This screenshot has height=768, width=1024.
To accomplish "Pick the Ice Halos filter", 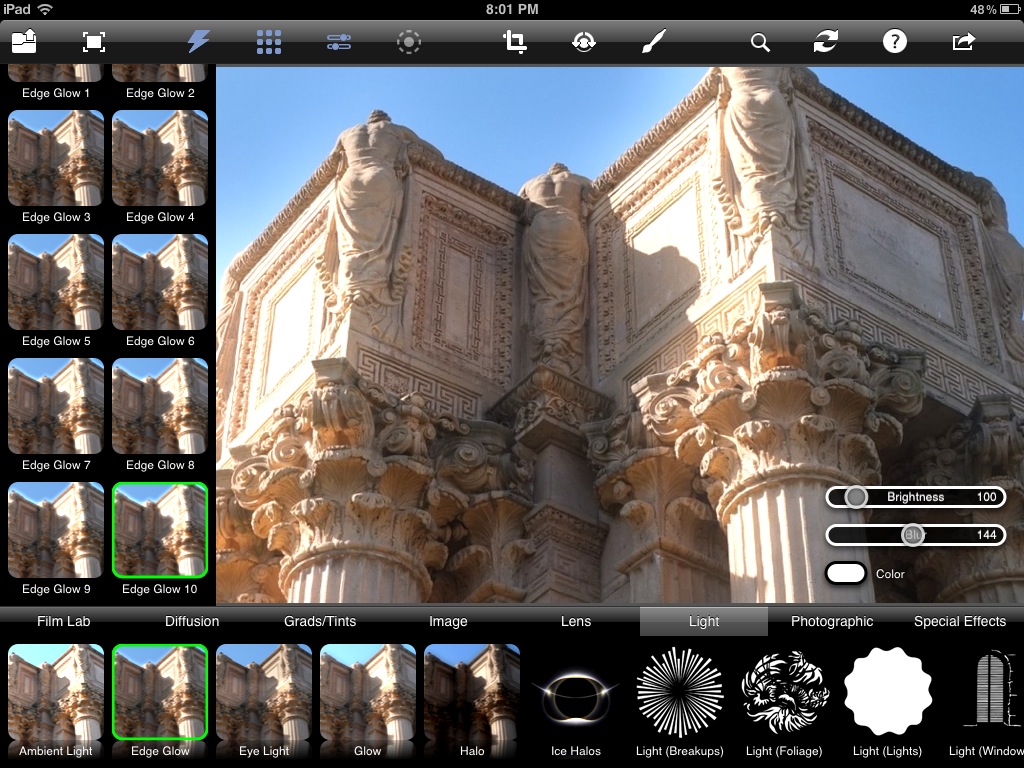I will click(576, 698).
